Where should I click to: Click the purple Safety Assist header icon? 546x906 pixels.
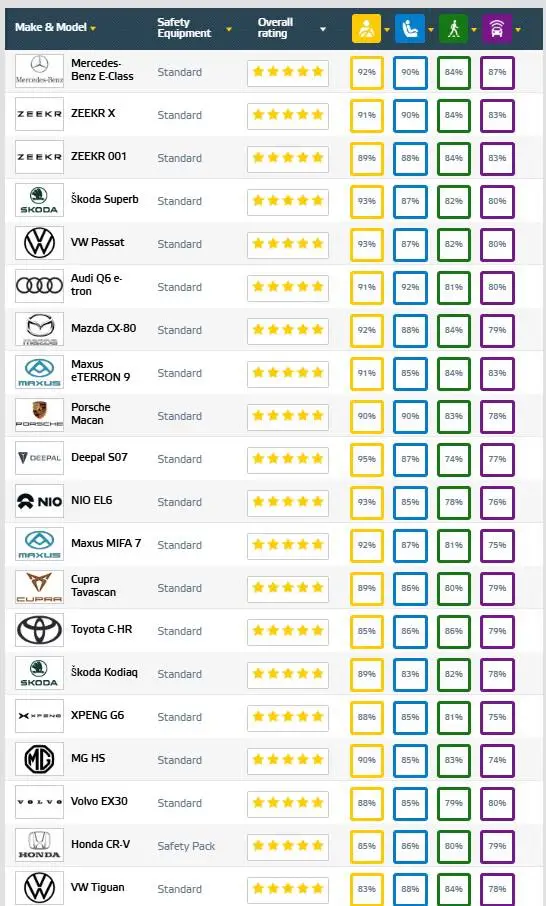click(497, 28)
